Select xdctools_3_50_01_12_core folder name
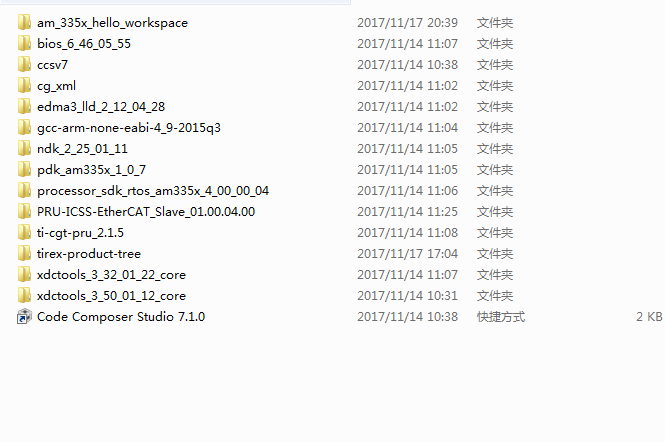The width and height of the screenshot is (665, 442). (x=111, y=296)
